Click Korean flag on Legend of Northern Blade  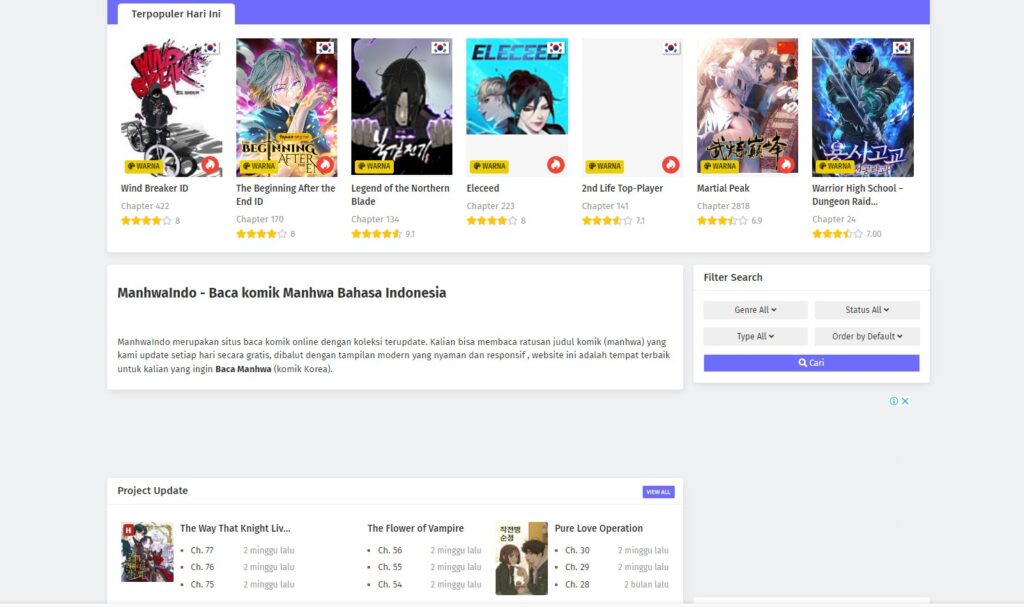click(x=440, y=48)
